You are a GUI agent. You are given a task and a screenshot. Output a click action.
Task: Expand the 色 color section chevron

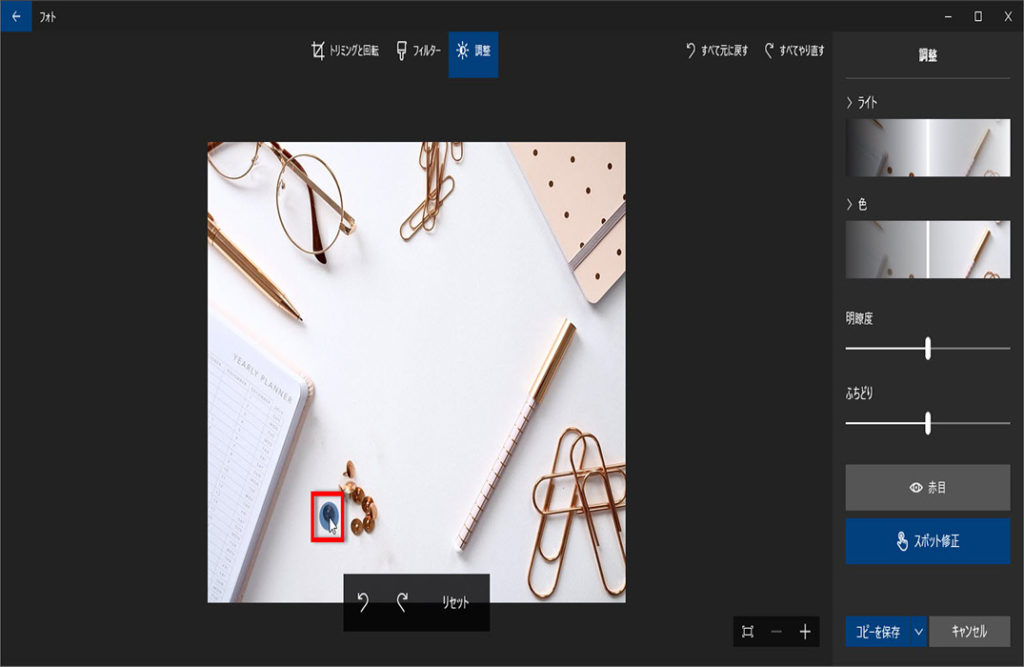pyautogui.click(x=850, y=204)
